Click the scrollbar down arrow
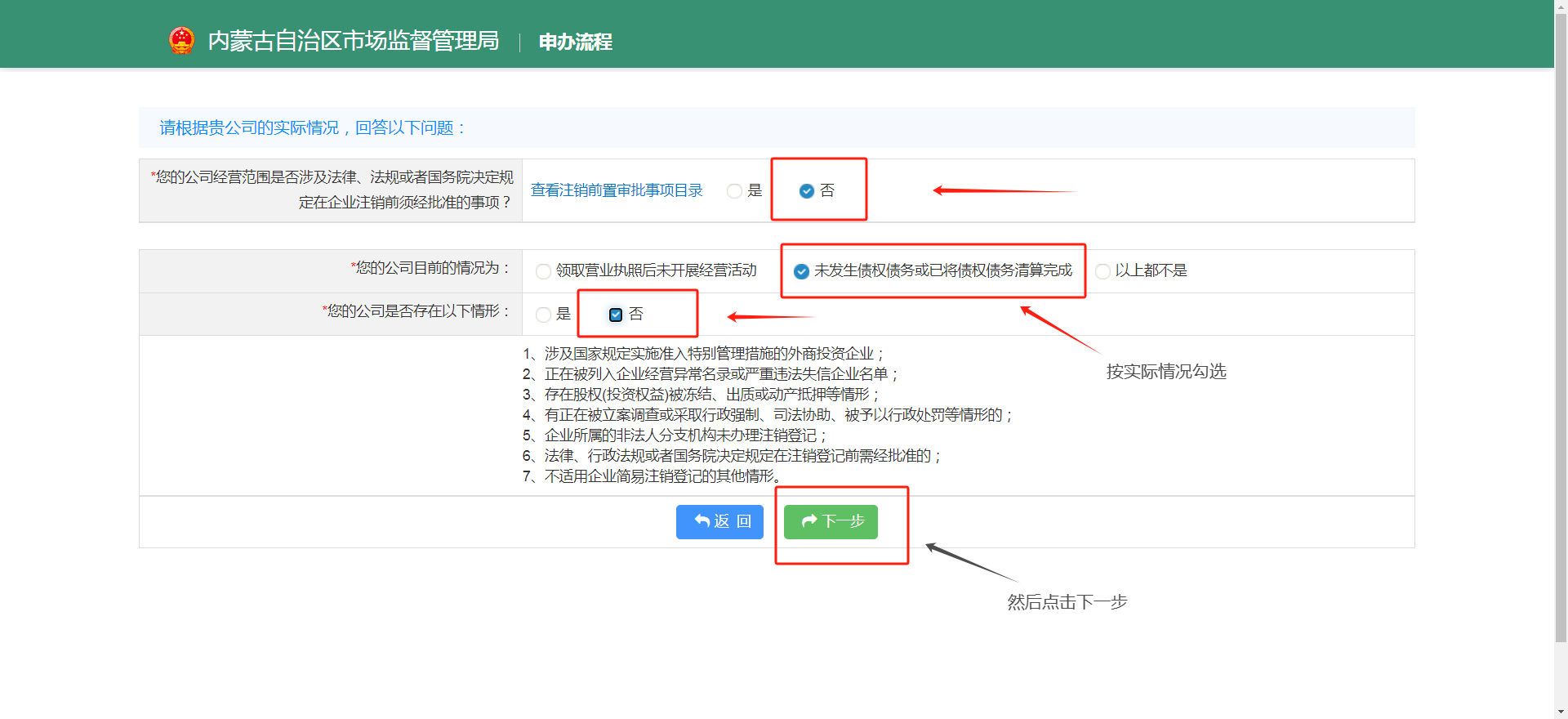The width and height of the screenshot is (1568, 719). point(1561,712)
